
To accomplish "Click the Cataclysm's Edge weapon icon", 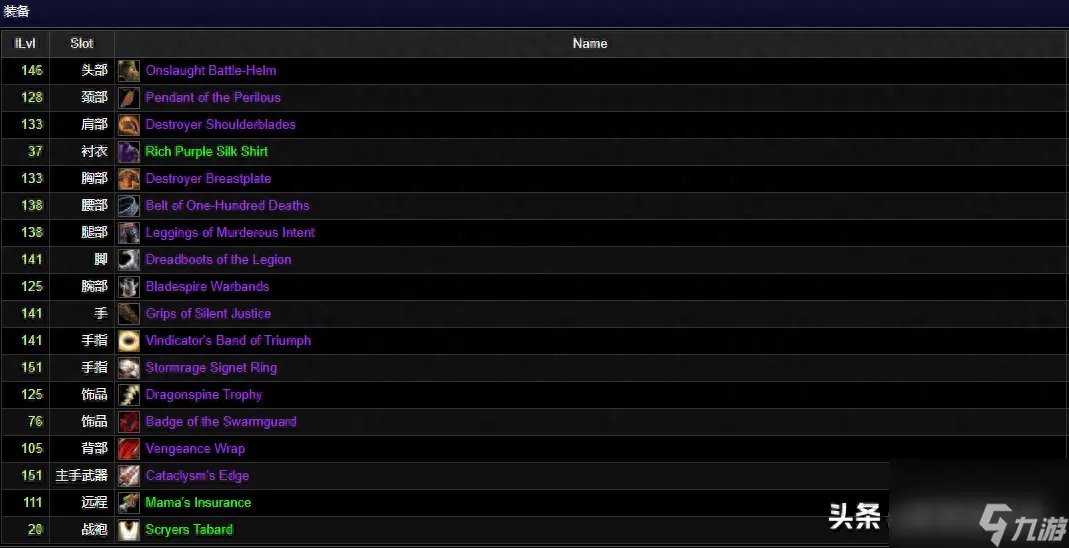I will pos(128,476).
